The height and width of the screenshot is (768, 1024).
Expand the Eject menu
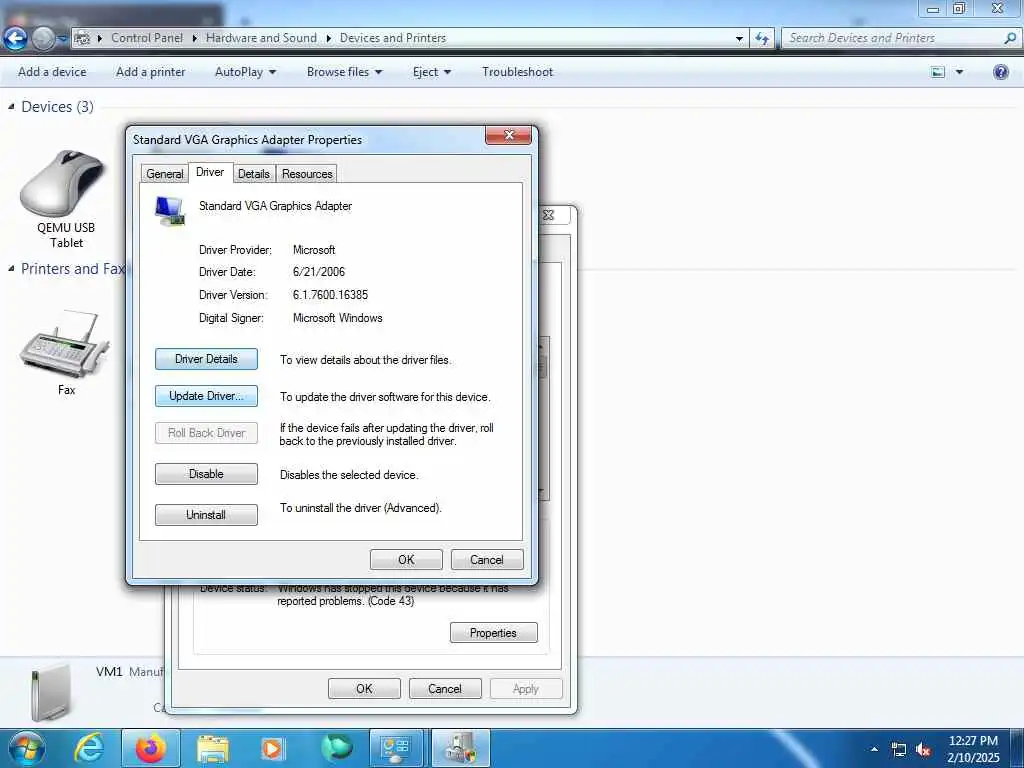pos(432,72)
